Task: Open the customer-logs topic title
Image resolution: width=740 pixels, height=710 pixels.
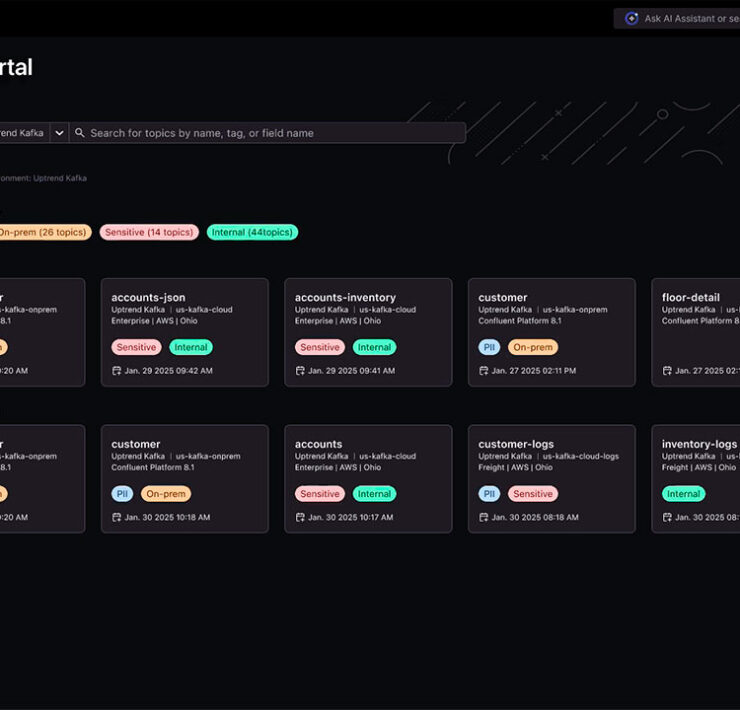Action: [516, 444]
